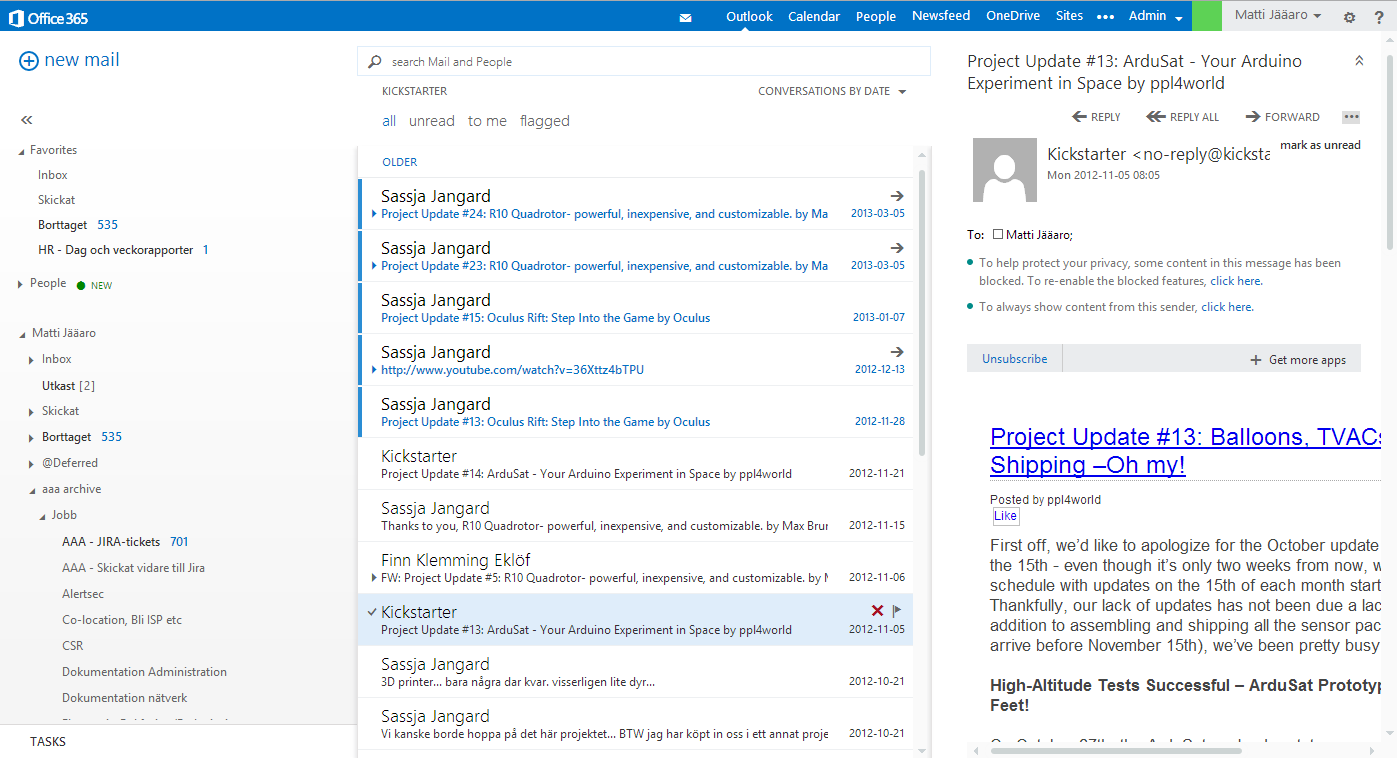Click forwarded arrow on Project Update #24 message
Viewport: 1397px width, 758px height.
pyautogui.click(x=897, y=196)
